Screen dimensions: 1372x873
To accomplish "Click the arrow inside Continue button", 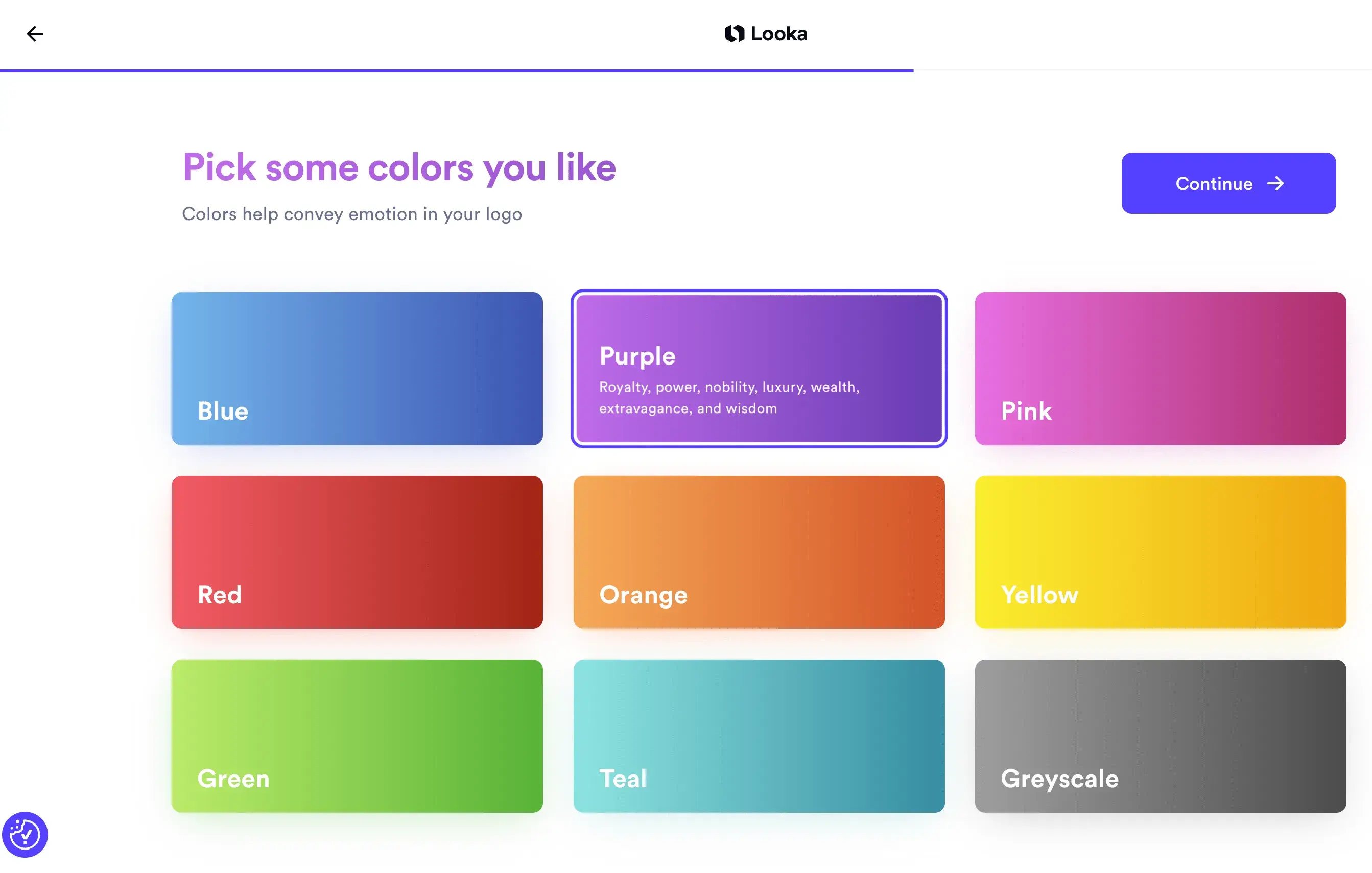I will (x=1275, y=183).
